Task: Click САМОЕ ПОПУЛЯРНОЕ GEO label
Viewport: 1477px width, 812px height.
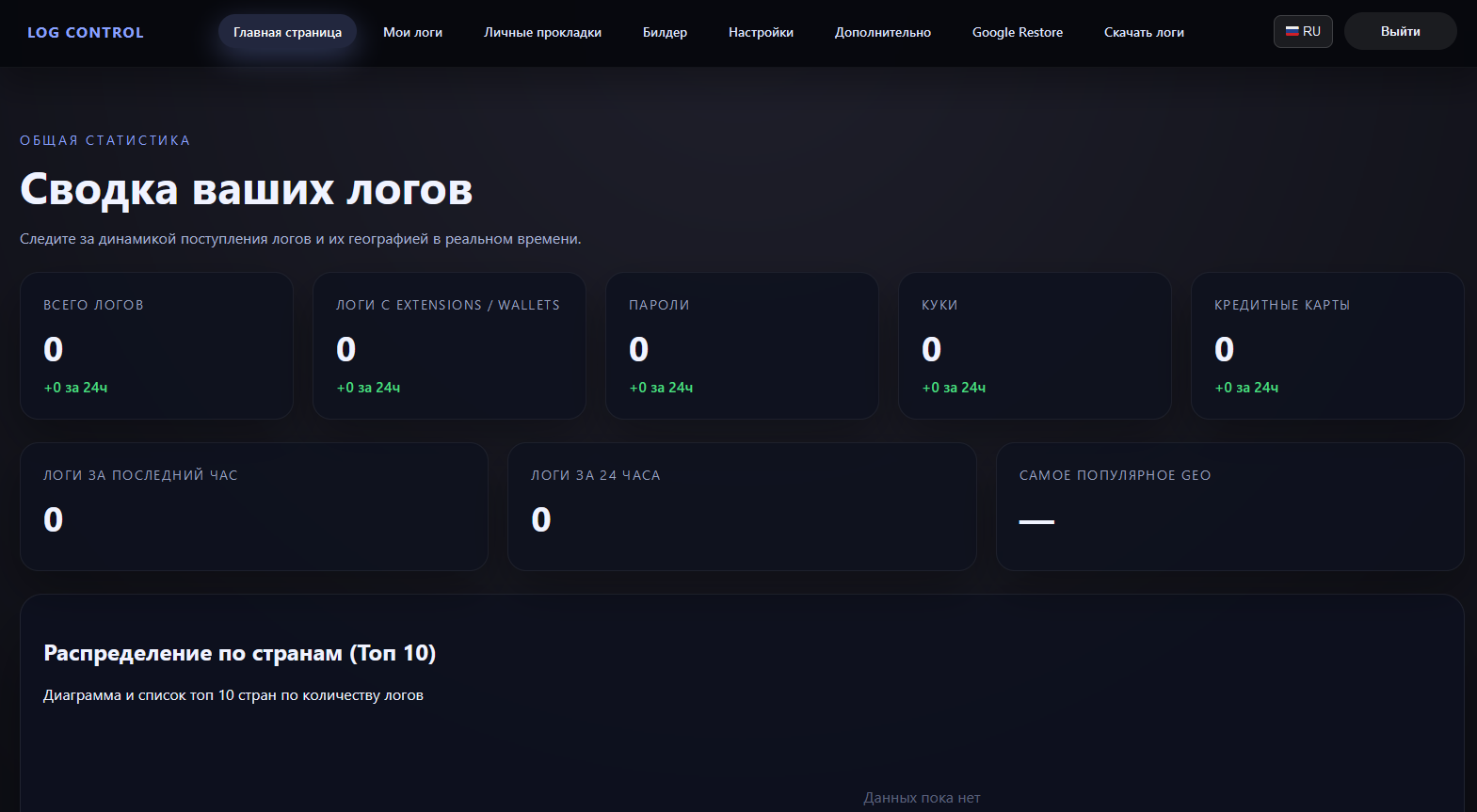Action: coord(1115,475)
